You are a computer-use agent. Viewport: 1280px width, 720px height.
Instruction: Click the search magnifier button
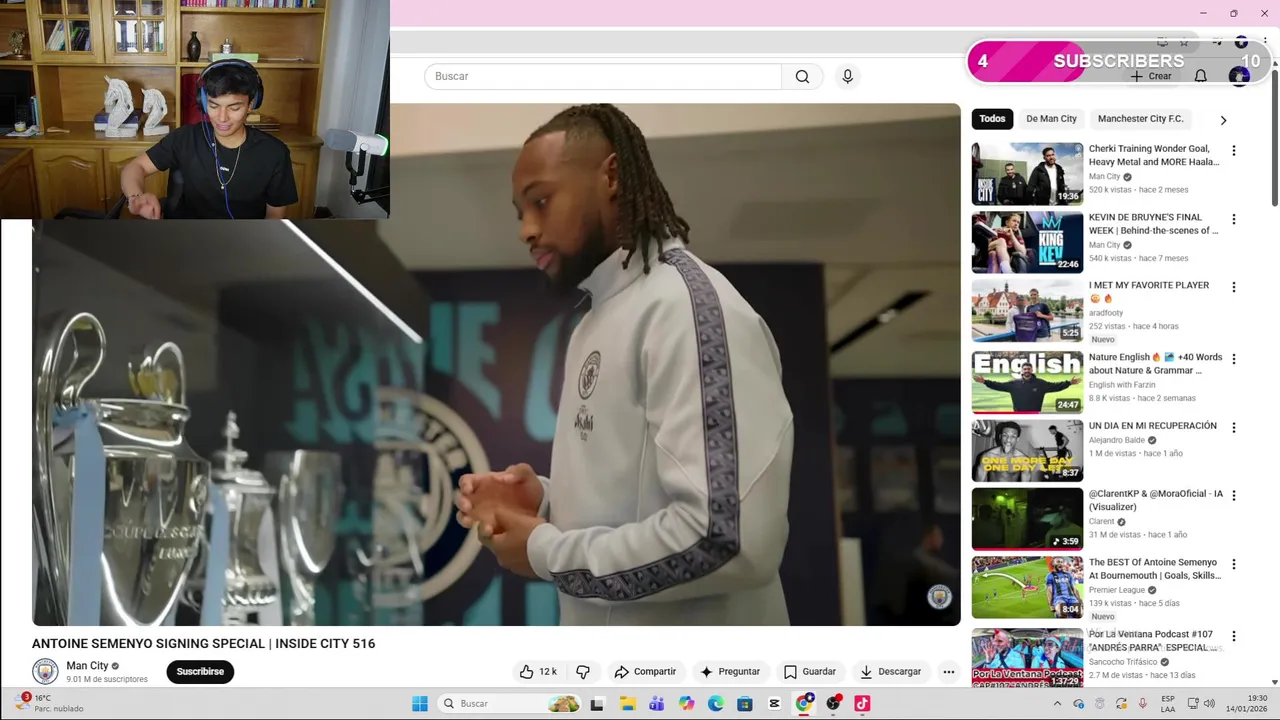pyautogui.click(x=802, y=76)
